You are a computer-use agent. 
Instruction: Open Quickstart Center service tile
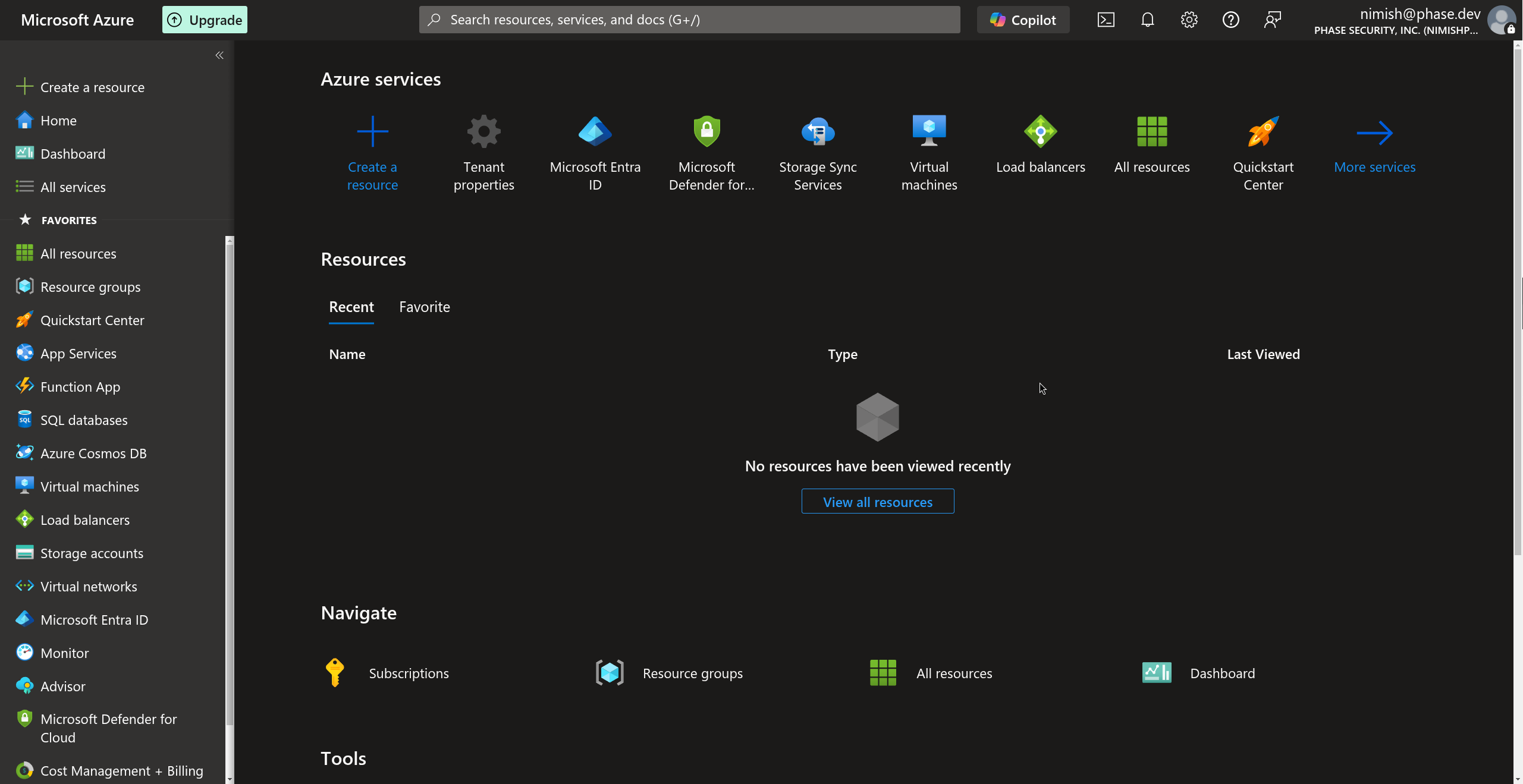(1263, 153)
